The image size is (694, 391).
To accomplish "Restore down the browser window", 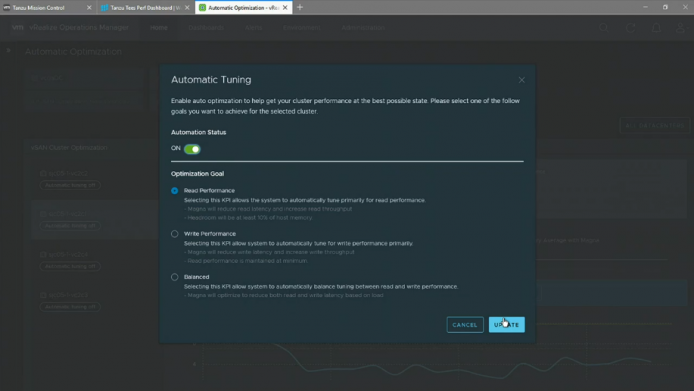I will [x=665, y=7].
